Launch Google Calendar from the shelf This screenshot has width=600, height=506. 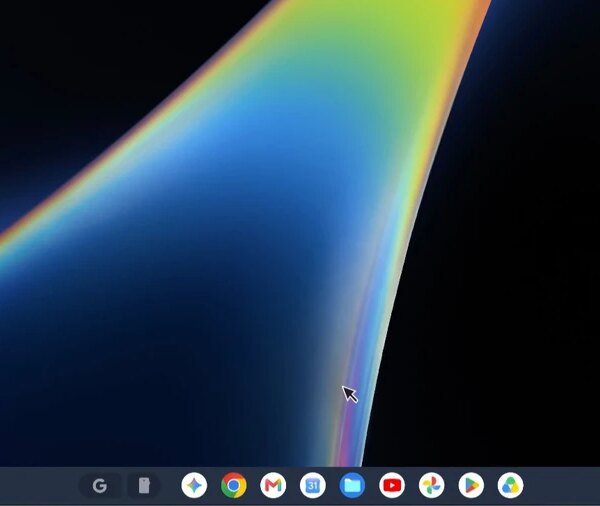(313, 485)
